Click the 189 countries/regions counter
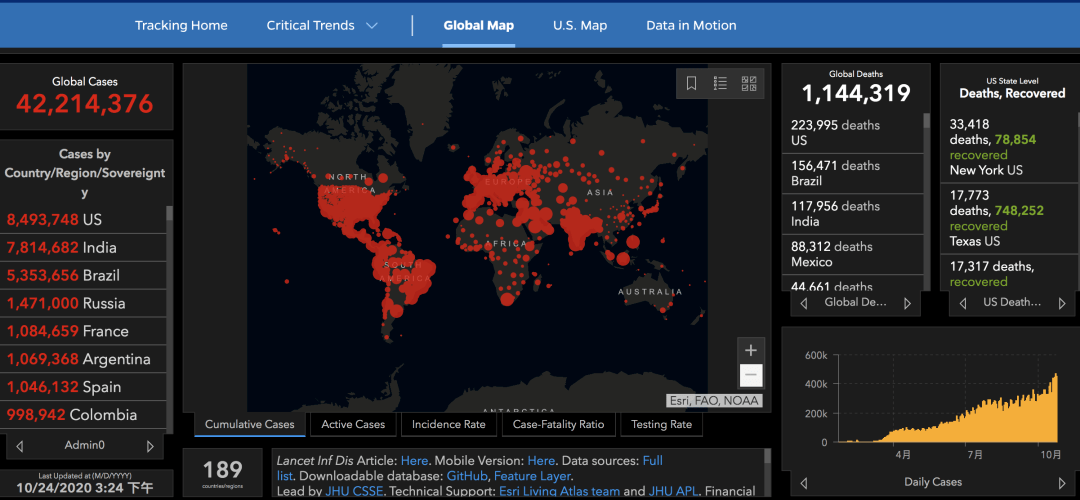The width and height of the screenshot is (1080, 500). [x=222, y=470]
